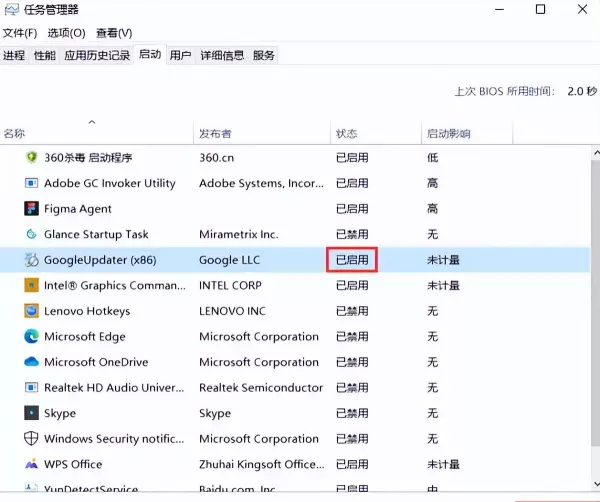
Task: Select the Figma Agent name
Action: click(78, 209)
